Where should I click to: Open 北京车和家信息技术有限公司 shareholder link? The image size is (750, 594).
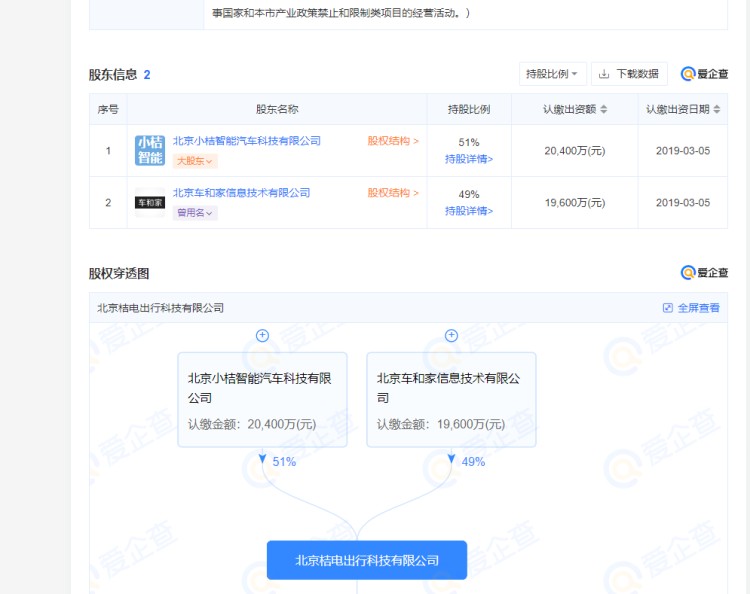point(241,193)
